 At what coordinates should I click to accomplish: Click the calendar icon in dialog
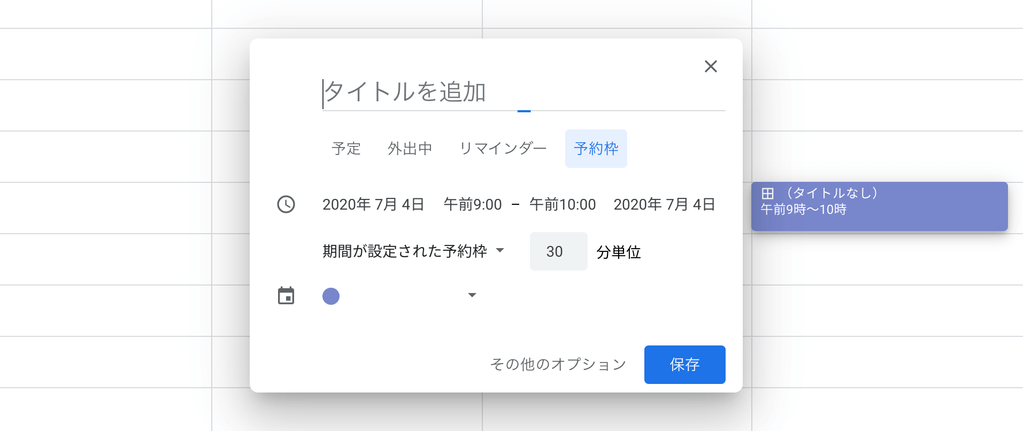pos(286,296)
